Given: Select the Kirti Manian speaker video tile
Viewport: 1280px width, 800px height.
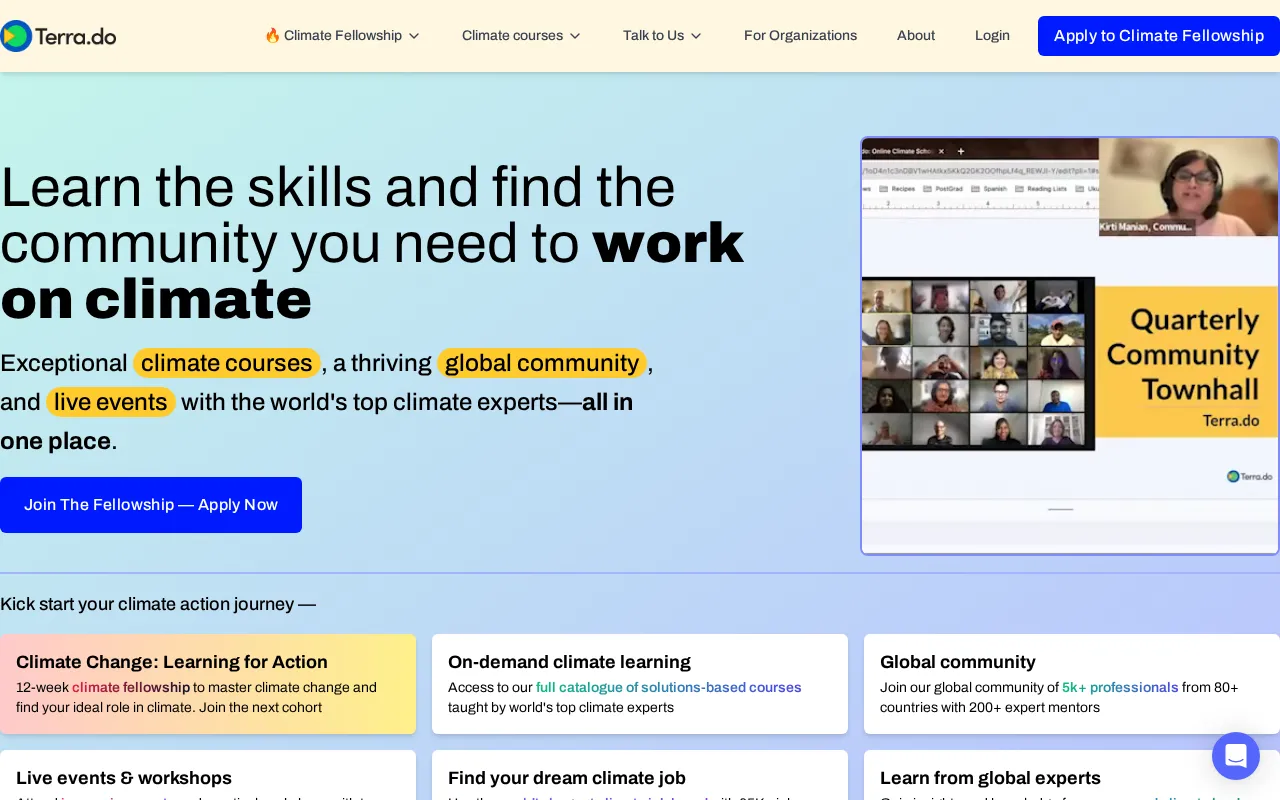Looking at the screenshot, I should [x=1188, y=186].
